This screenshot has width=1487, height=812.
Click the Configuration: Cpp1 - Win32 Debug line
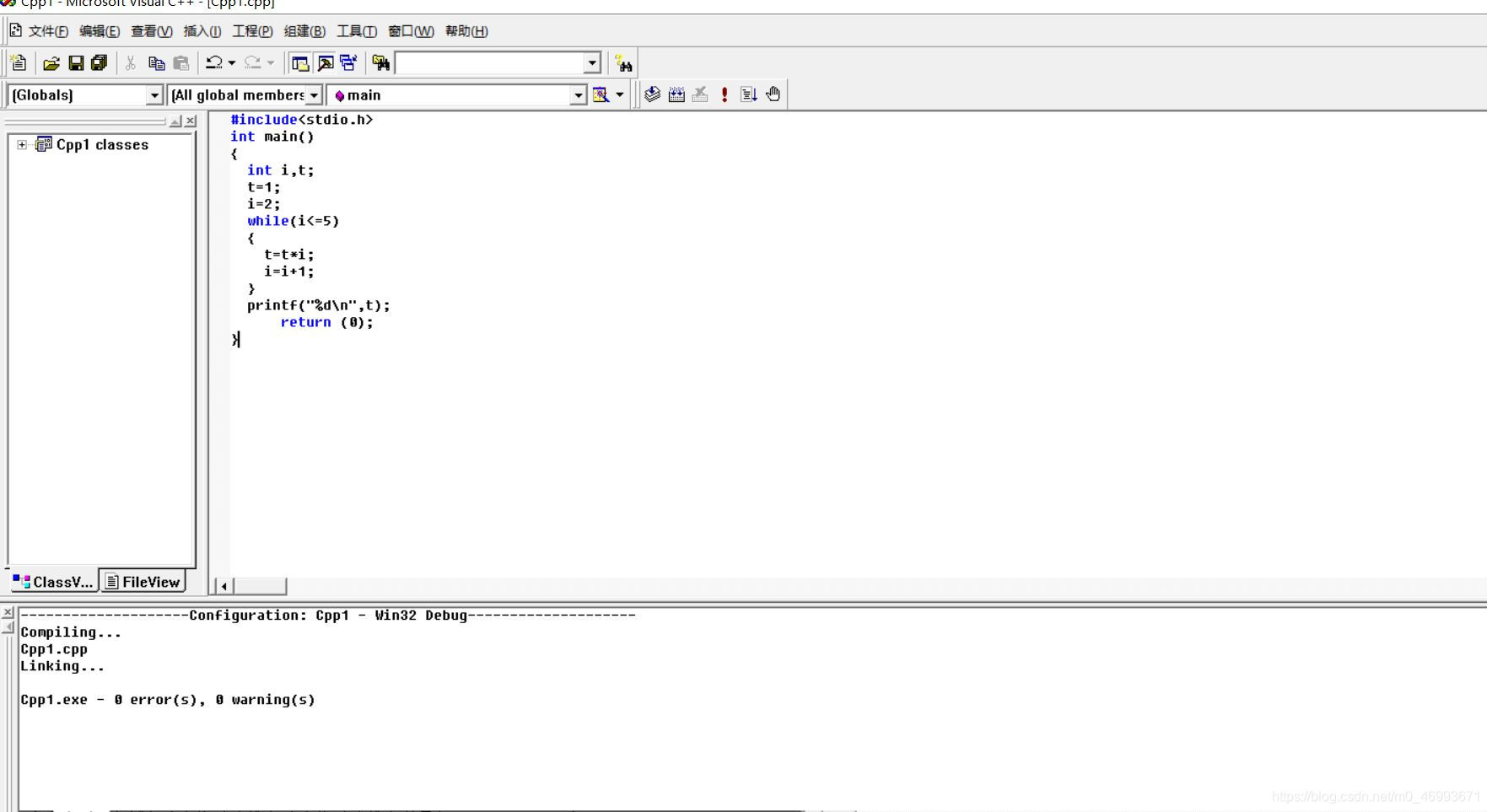pyautogui.click(x=328, y=616)
